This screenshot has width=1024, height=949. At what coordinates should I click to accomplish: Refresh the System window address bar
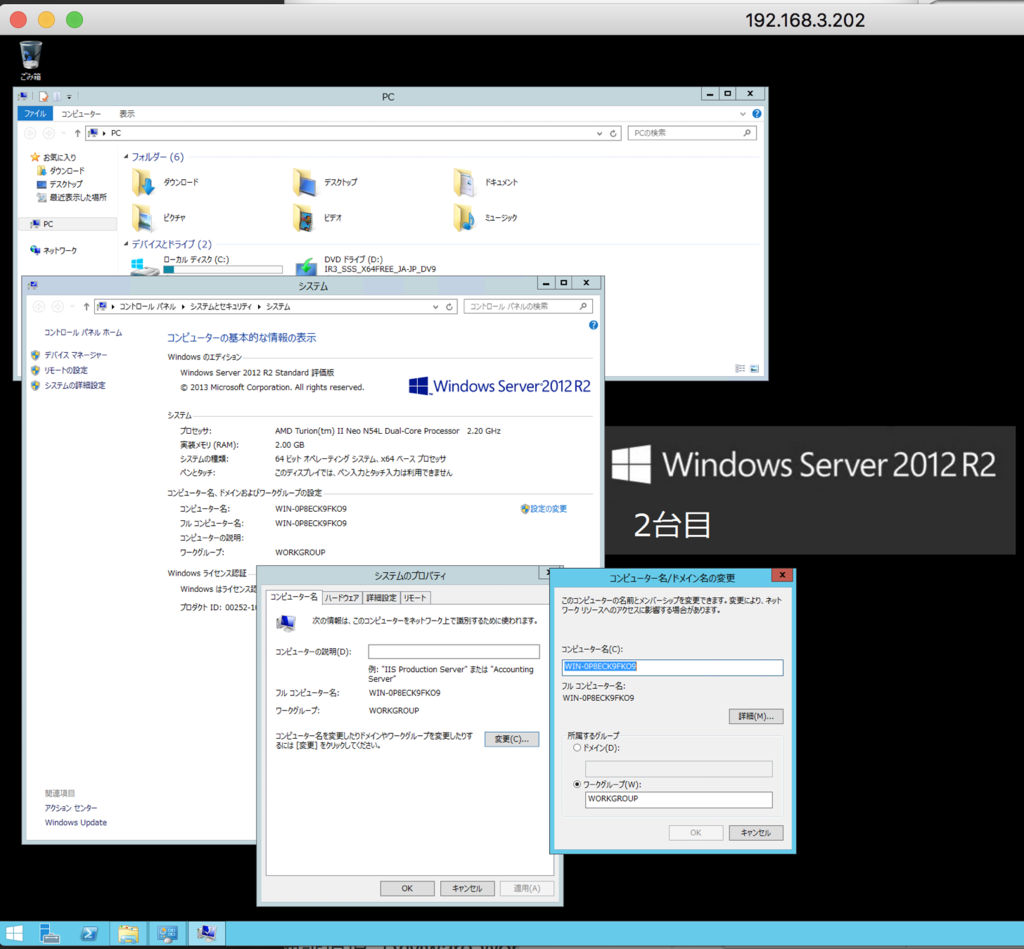[449, 307]
